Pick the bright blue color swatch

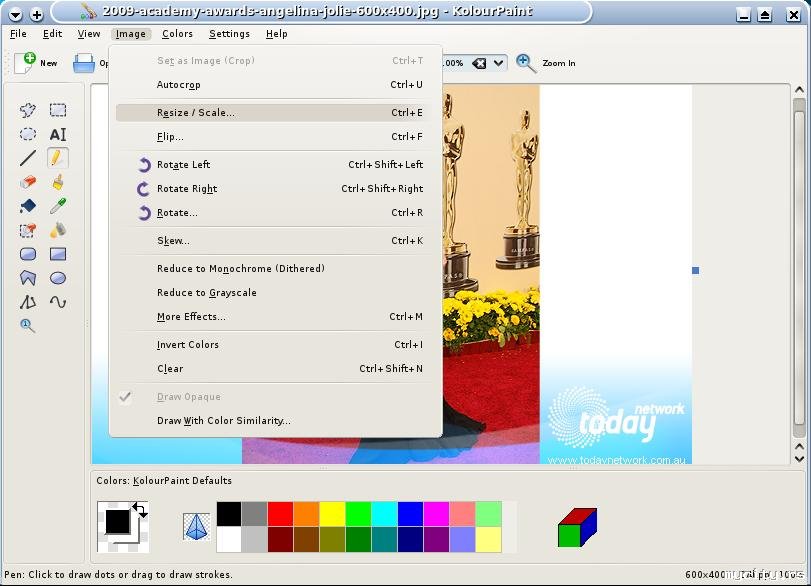pos(410,514)
